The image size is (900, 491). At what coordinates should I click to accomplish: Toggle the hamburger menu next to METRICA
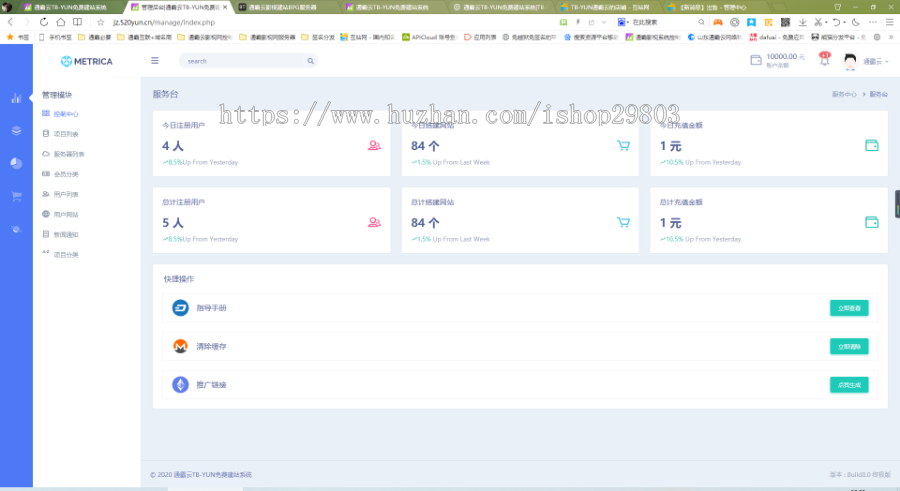pos(154,60)
